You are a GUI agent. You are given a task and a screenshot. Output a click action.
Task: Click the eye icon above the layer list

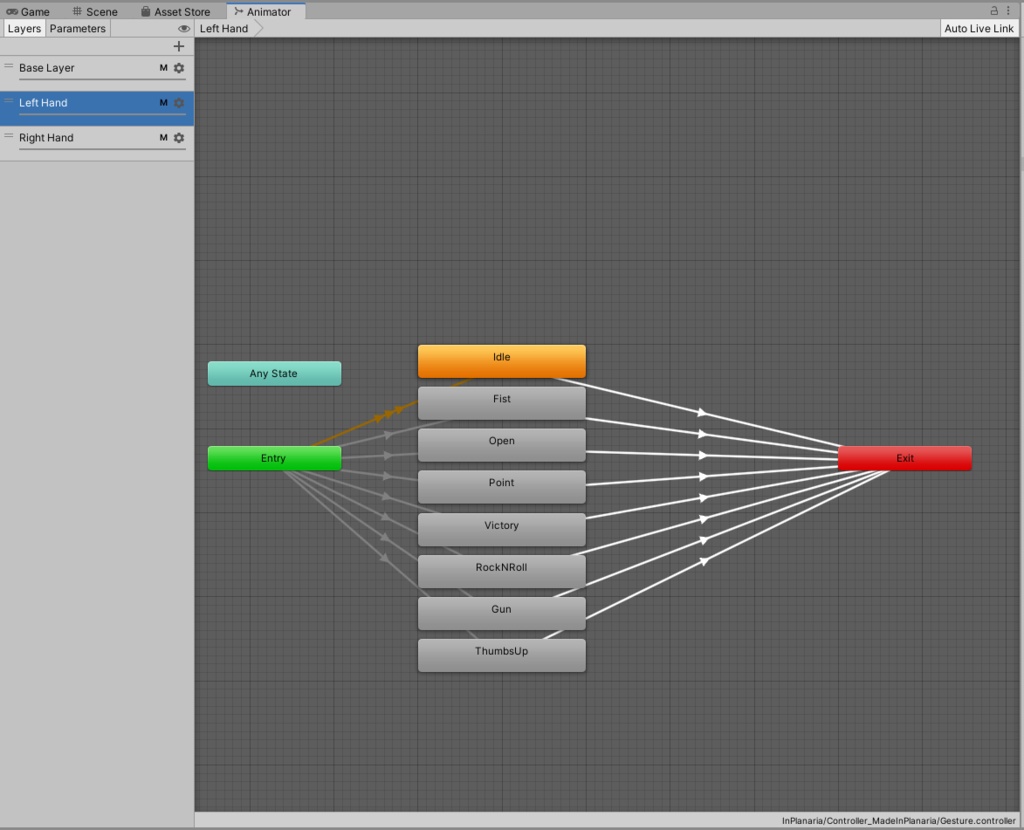(183, 28)
